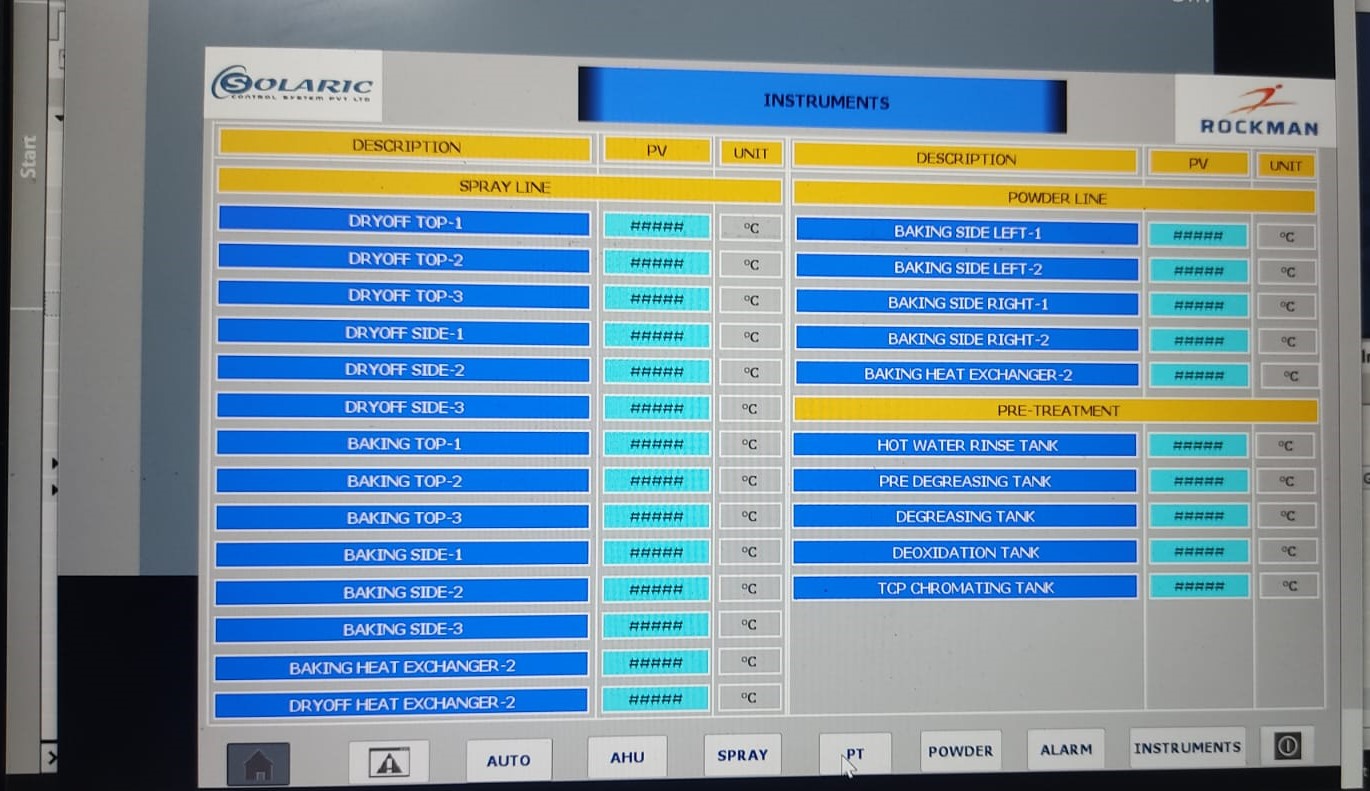The height and width of the screenshot is (791, 1370).
Task: Open the SPRAY screen
Action: [x=742, y=755]
